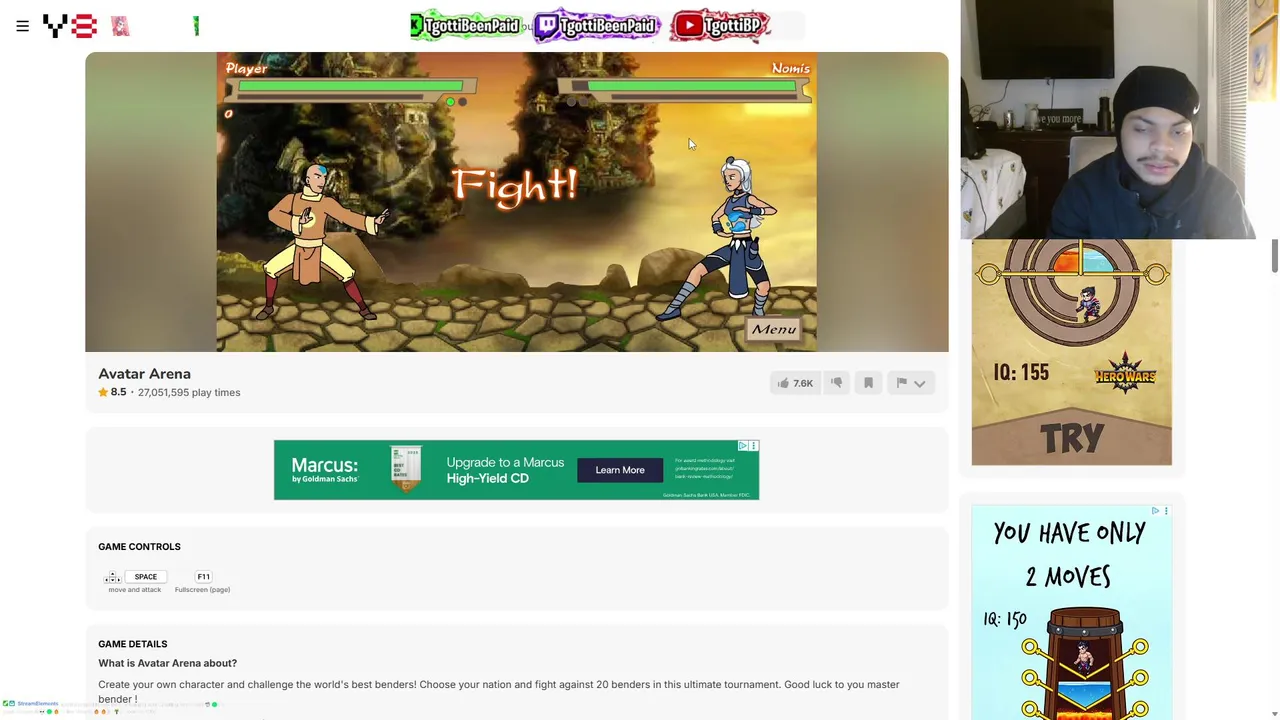Click the SPACE key control hint
The image size is (1280, 720).
pyautogui.click(x=146, y=577)
